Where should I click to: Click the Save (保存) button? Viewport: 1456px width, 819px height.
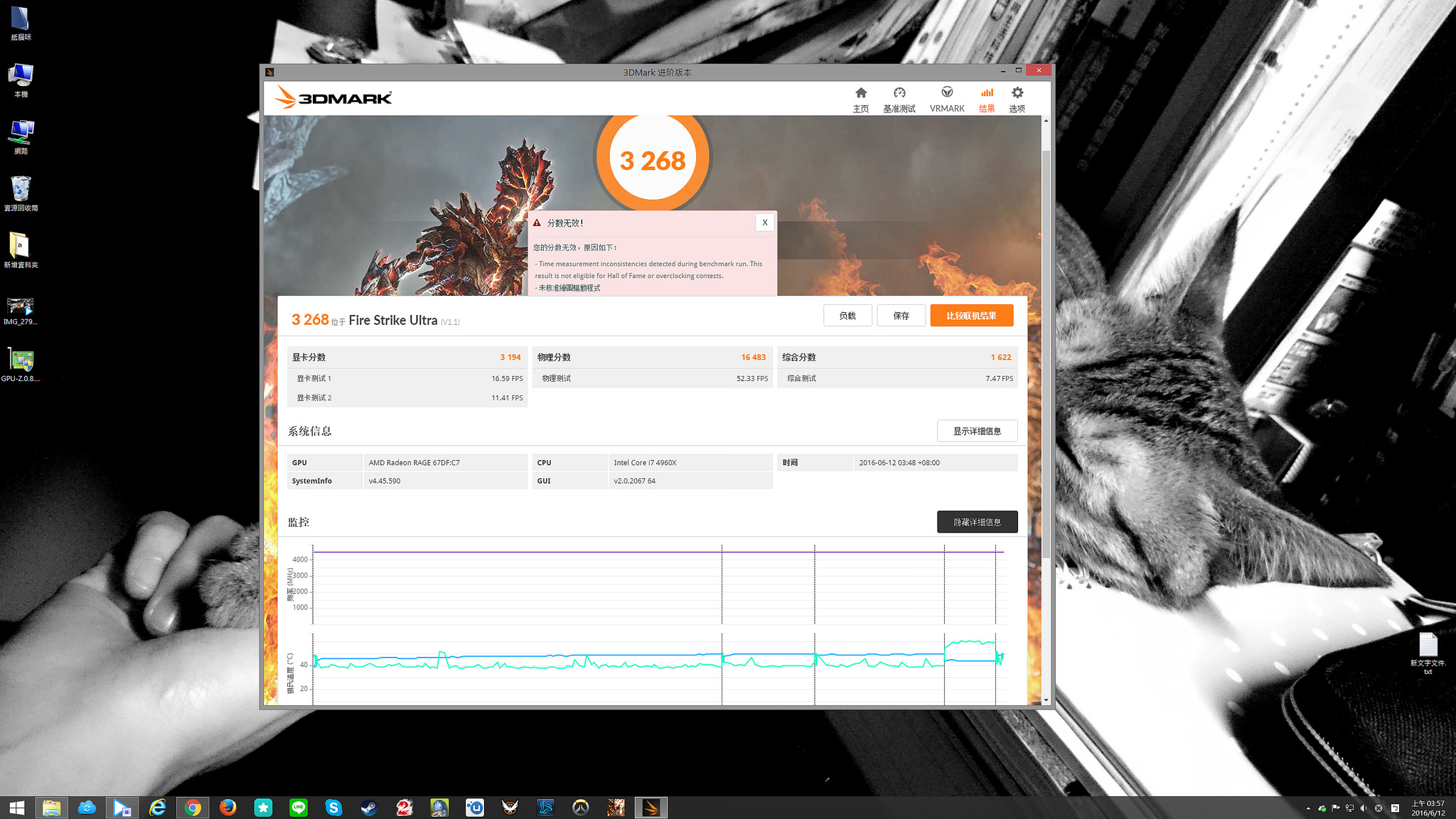click(901, 316)
